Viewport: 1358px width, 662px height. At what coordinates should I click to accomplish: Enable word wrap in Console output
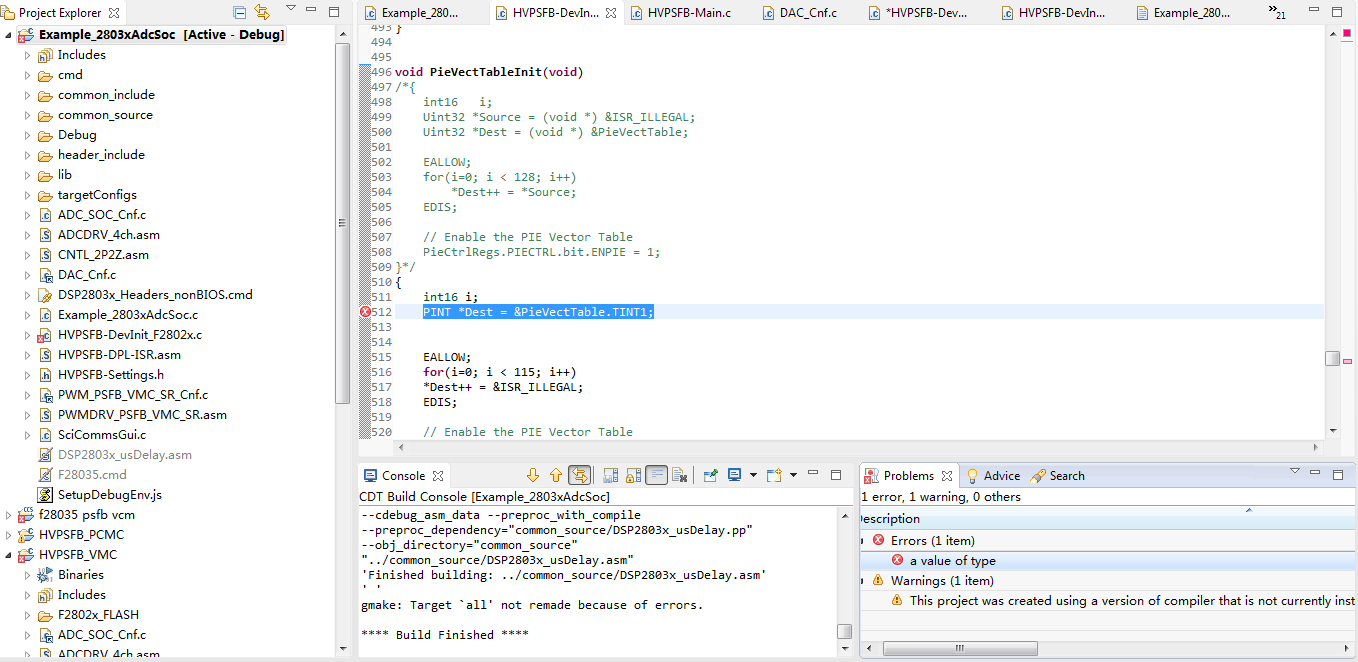click(x=657, y=475)
